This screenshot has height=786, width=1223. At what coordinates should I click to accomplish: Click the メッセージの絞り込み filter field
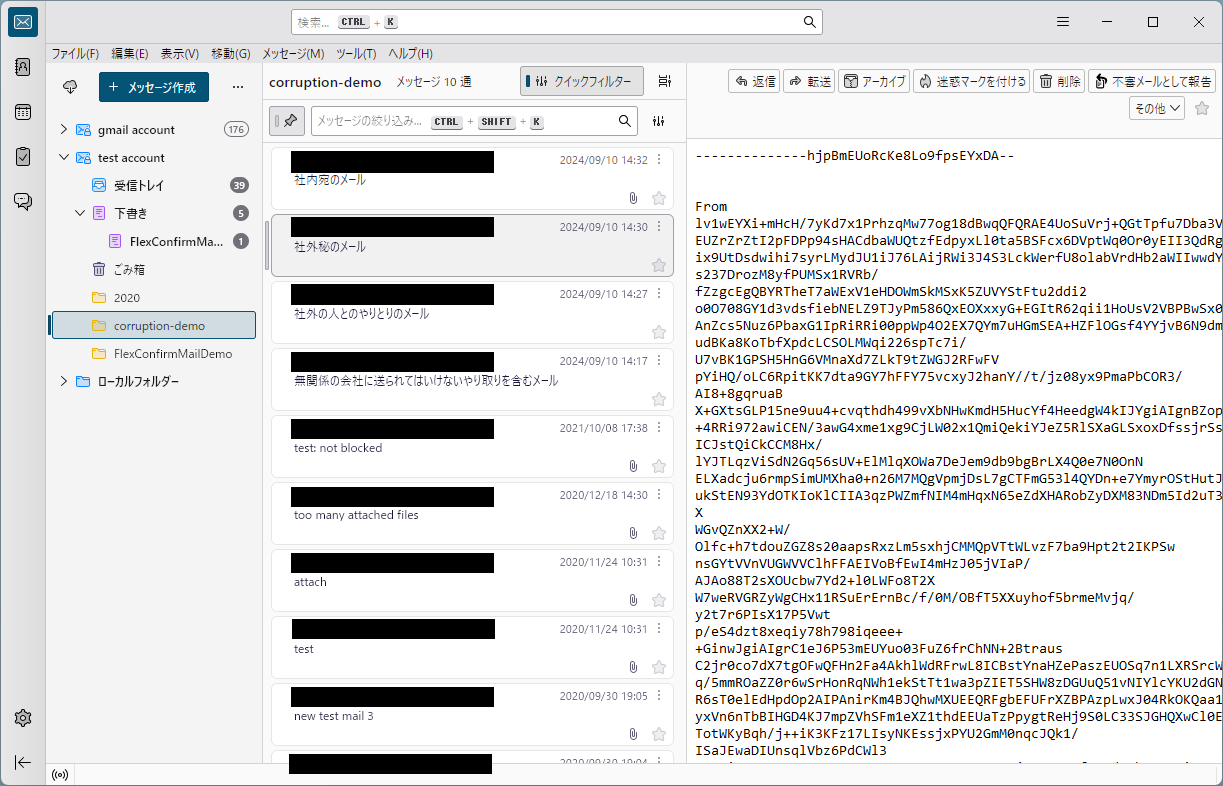coord(474,121)
